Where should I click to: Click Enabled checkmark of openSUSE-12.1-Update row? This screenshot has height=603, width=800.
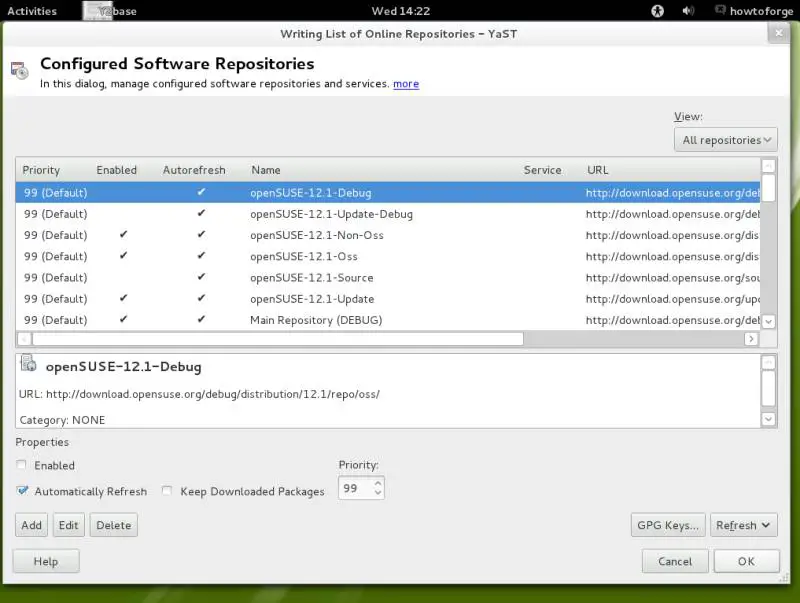(123, 298)
